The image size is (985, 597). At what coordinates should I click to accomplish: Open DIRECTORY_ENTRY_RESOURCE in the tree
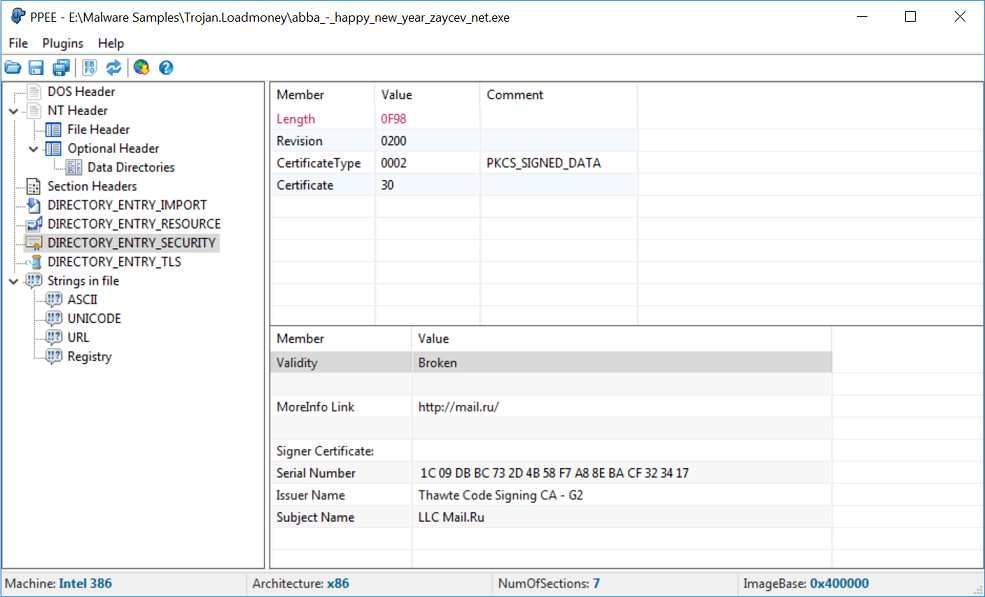134,224
